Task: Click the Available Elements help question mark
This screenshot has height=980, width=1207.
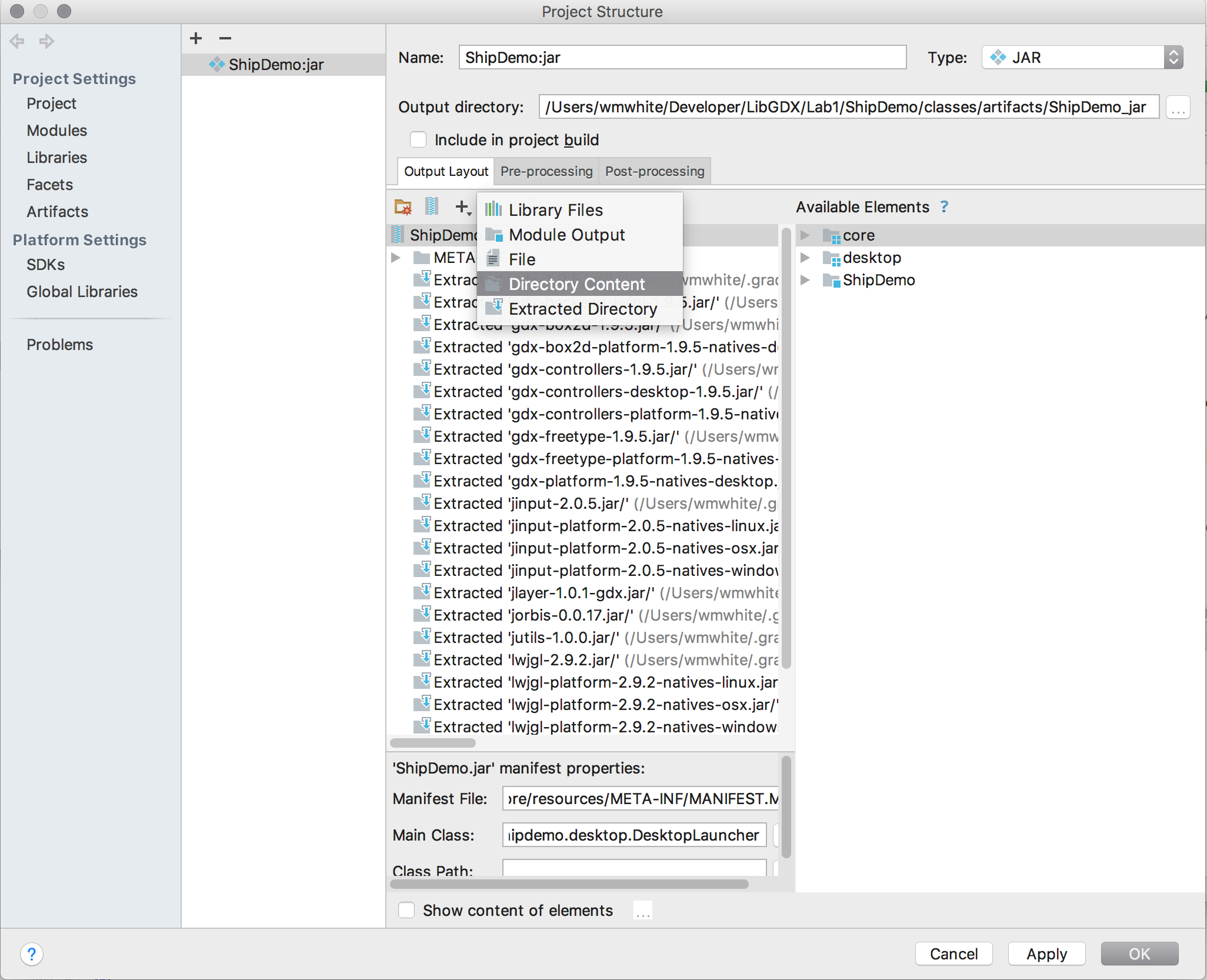Action: click(944, 206)
